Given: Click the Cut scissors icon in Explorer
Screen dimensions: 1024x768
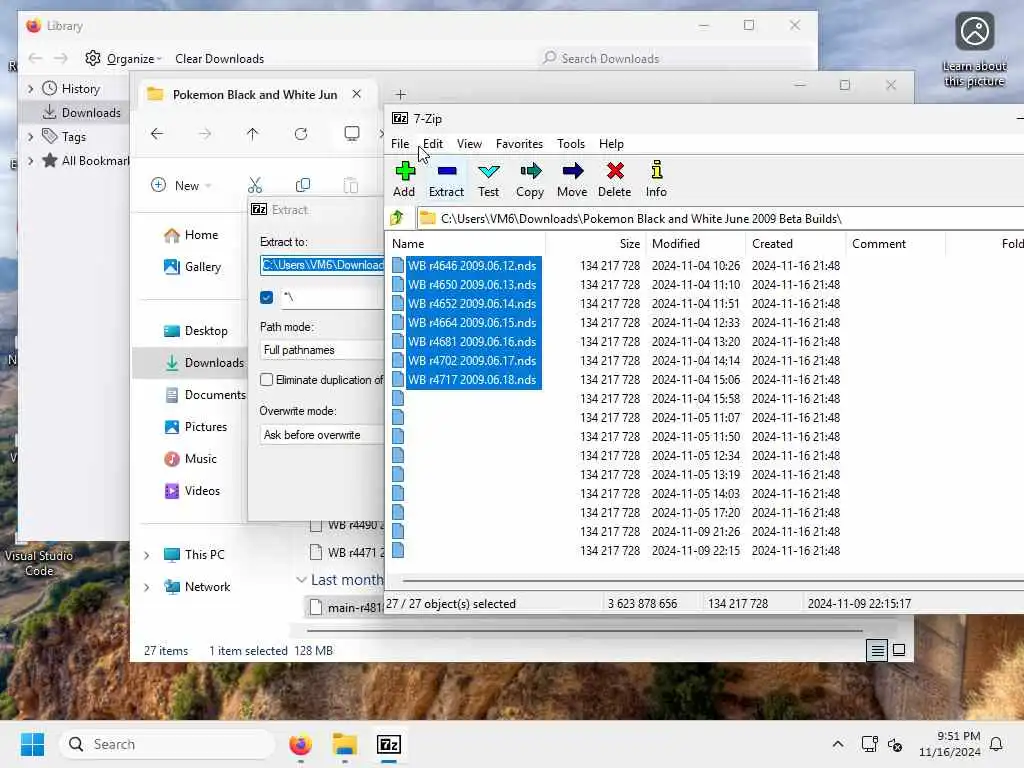Looking at the screenshot, I should pyautogui.click(x=255, y=185).
